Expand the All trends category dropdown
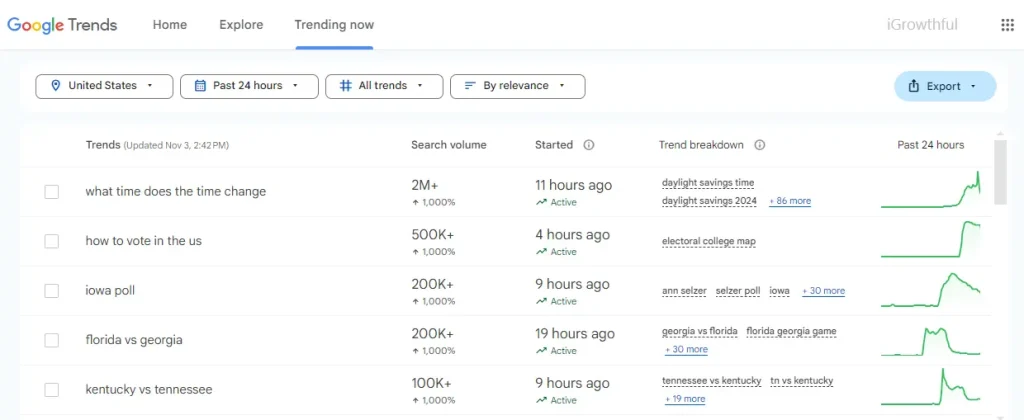Screen dimensions: 1024x420 (x=384, y=86)
